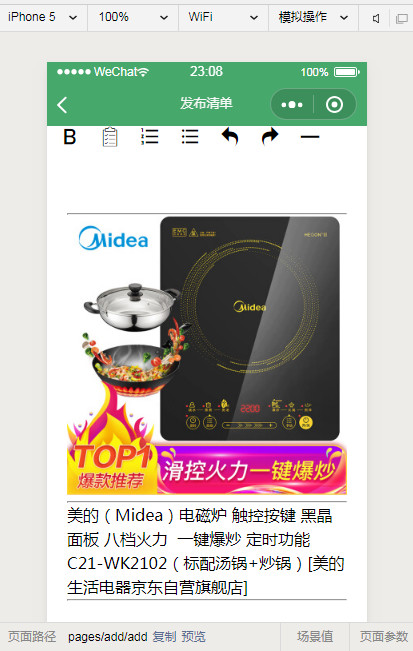413x651 pixels.
Task: Copy page path via 复制 link
Action: (x=164, y=636)
